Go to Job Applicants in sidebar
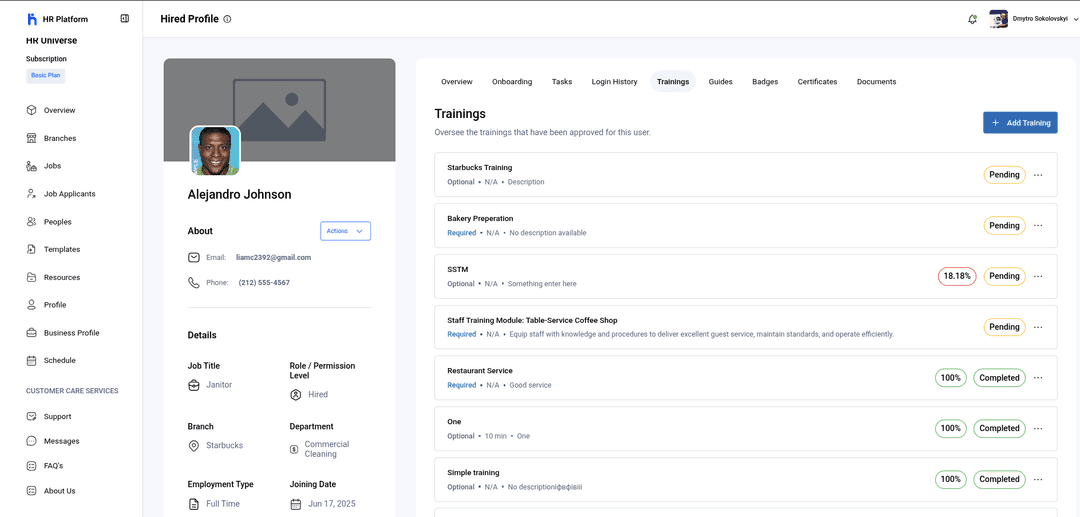The image size is (1080, 517). [69, 194]
